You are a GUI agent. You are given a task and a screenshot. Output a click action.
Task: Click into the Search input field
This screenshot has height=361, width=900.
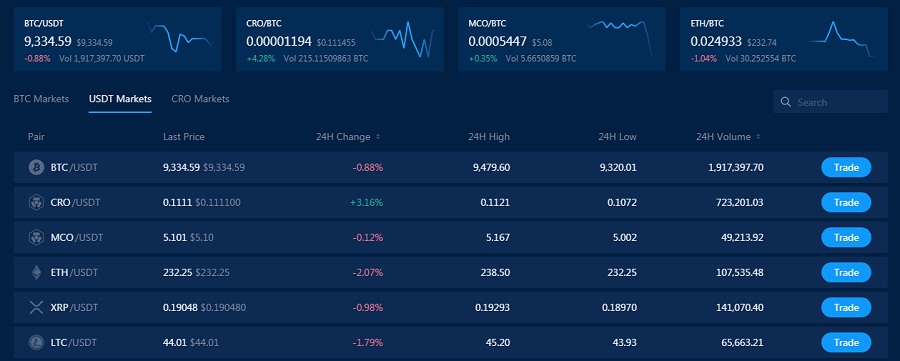[831, 102]
